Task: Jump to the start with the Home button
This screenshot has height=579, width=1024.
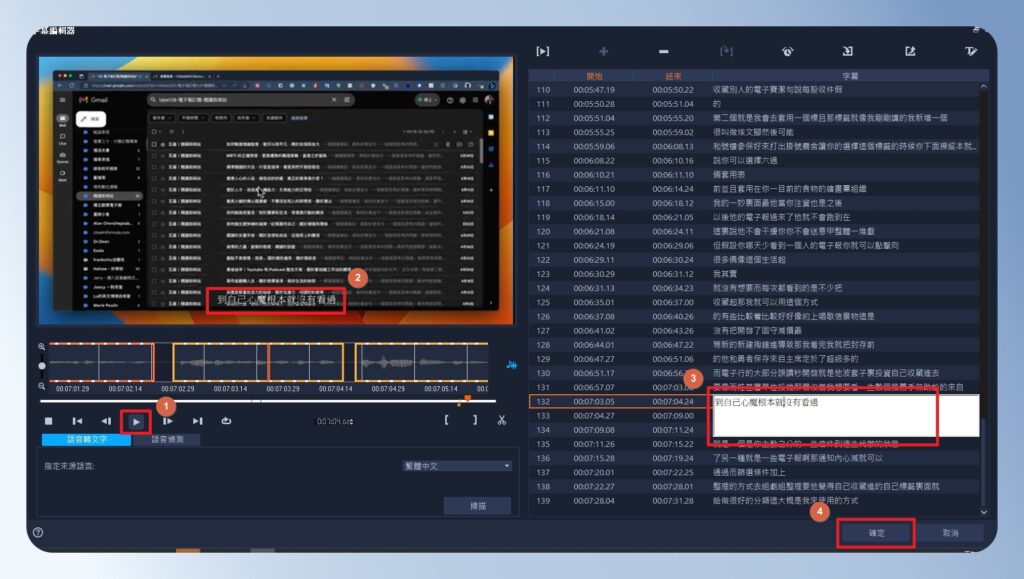Action: [77, 421]
